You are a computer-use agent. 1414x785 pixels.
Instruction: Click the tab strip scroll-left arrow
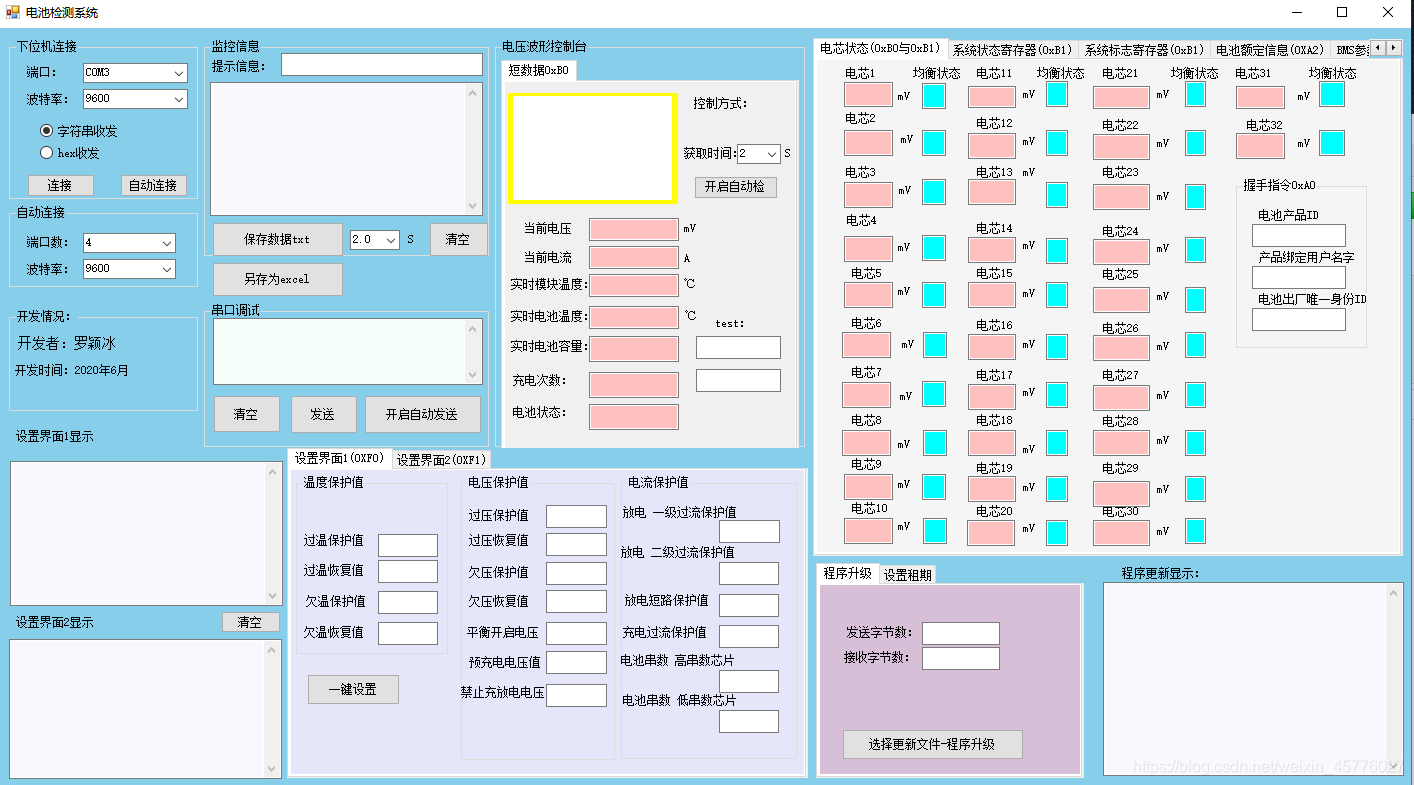coord(1378,48)
